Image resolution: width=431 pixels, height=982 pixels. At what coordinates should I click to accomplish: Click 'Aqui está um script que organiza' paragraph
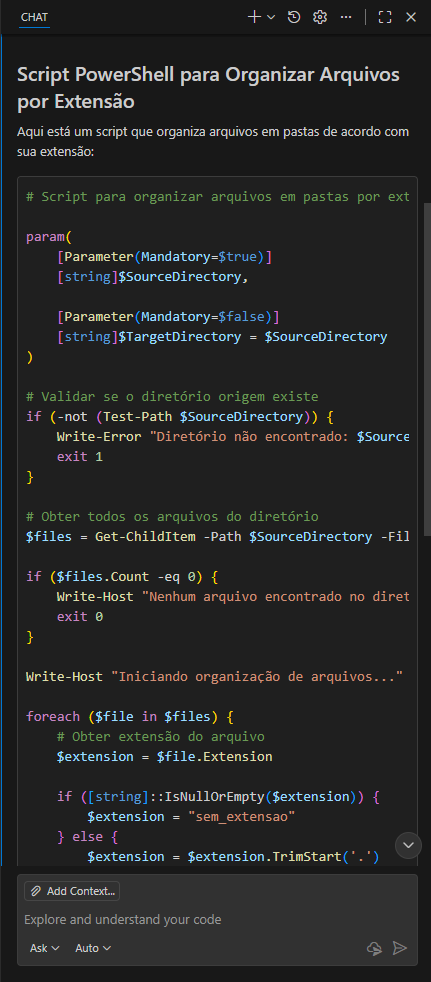[213, 142]
